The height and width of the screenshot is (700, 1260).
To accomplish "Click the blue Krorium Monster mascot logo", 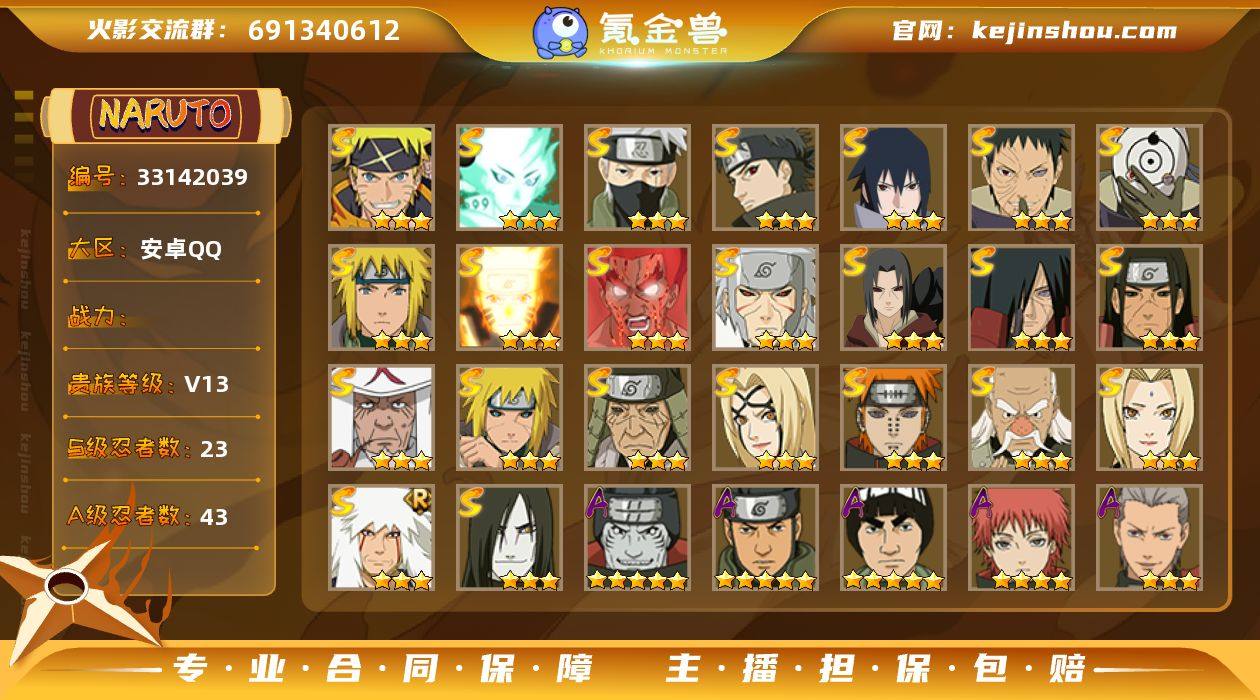I will pos(559,32).
